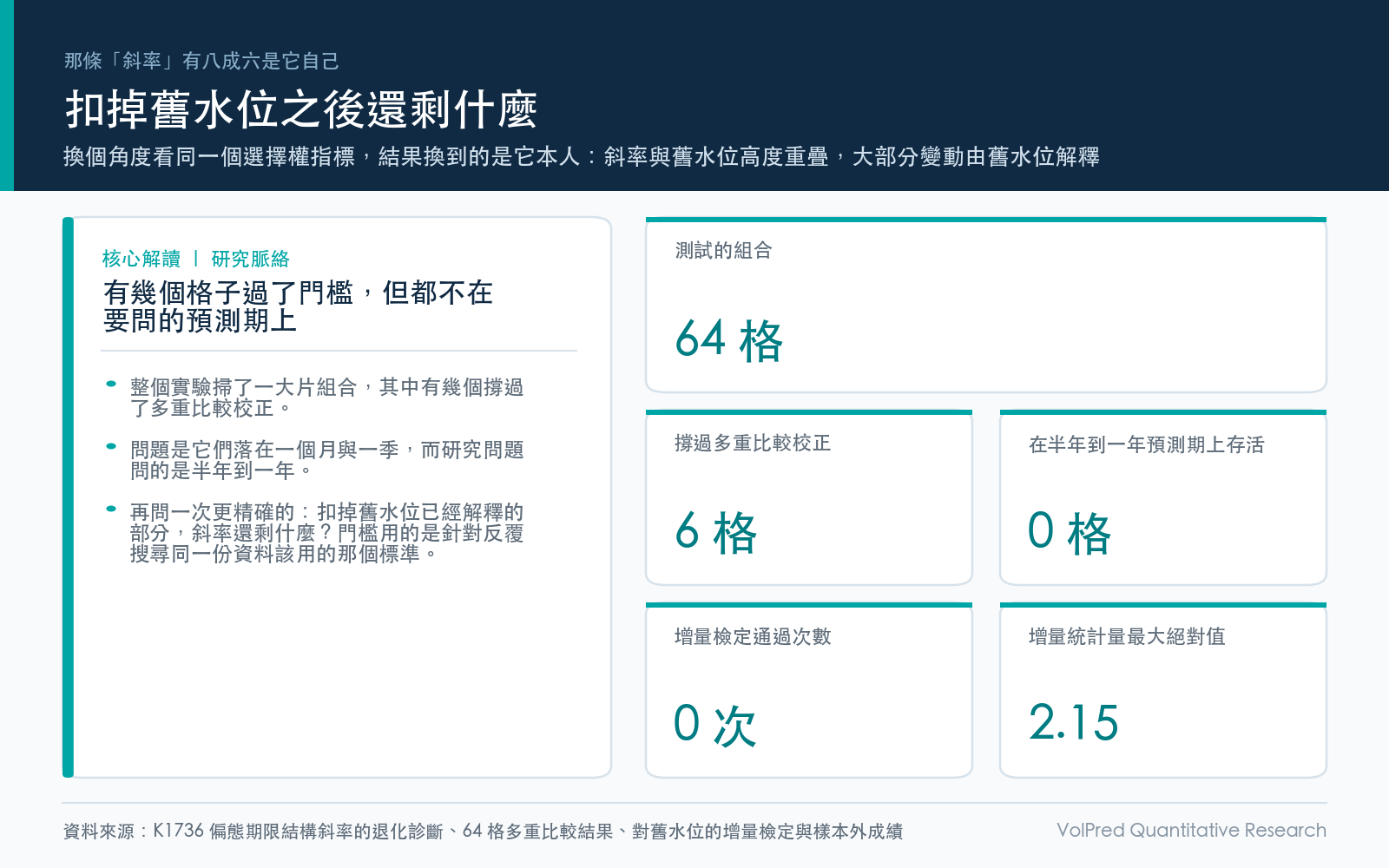Click the 核心解讀 label
The image size is (1389, 868).
click(x=142, y=259)
